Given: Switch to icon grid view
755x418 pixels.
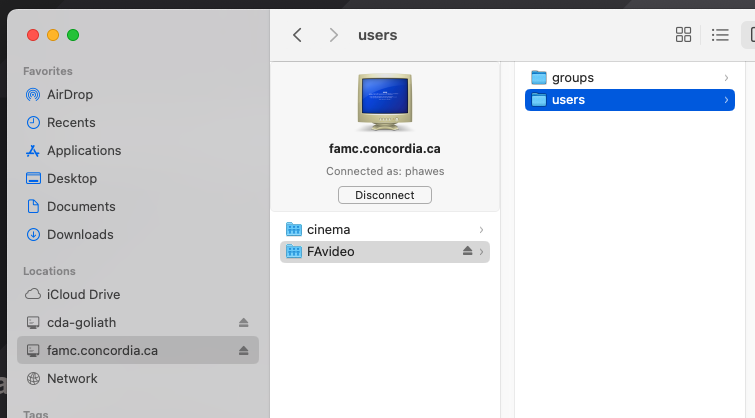Looking at the screenshot, I should pos(683,35).
